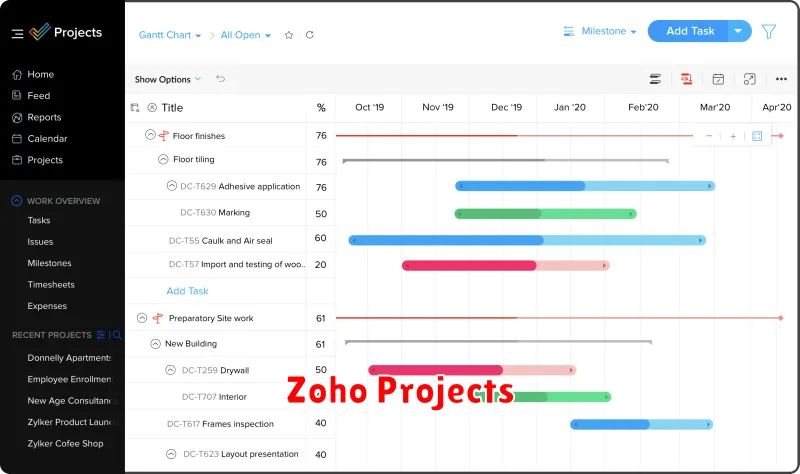Select DC-T55 Caulk and Air seal task
Image resolution: width=800 pixels, height=474 pixels.
tap(220, 241)
